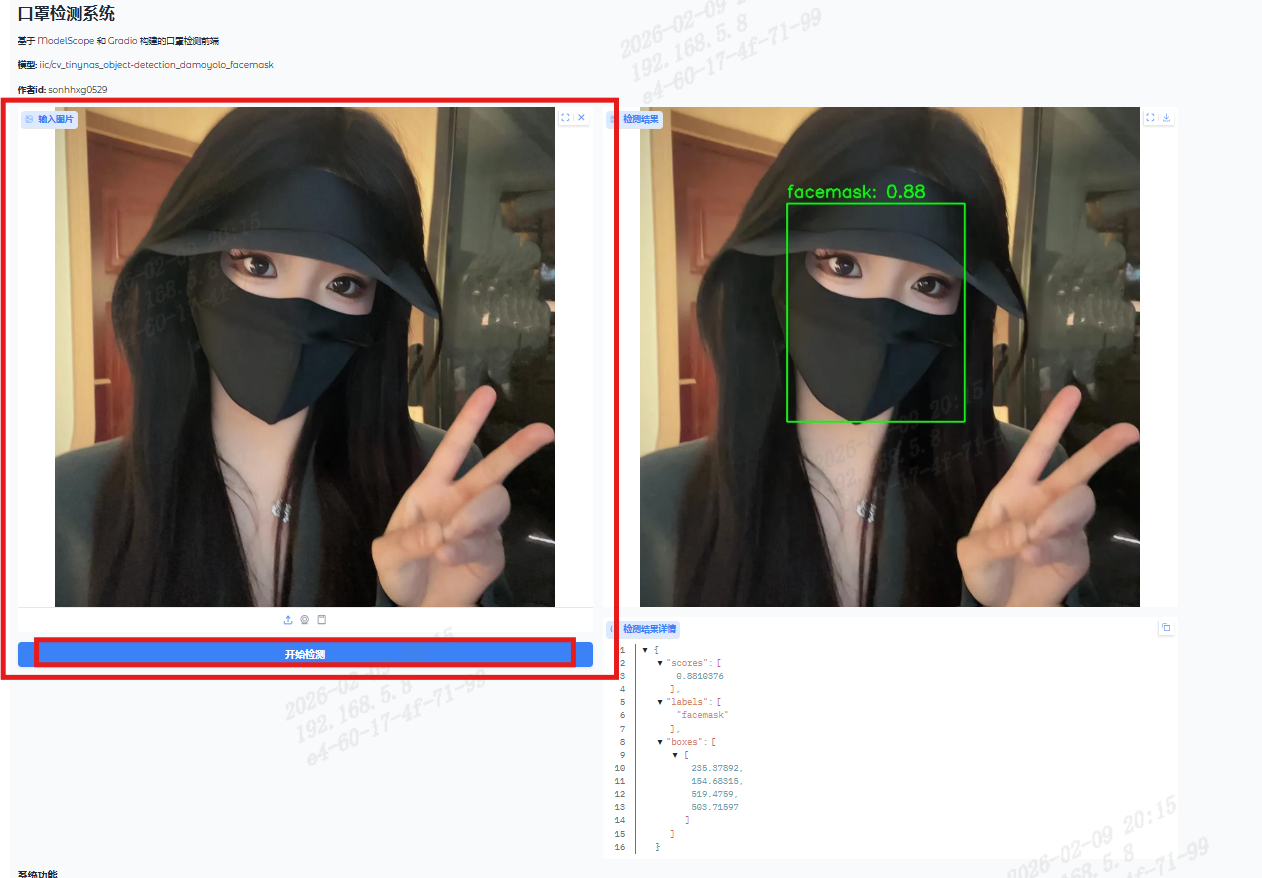Collapse the "labels" array in JSON
The image size is (1262, 878).
(x=660, y=702)
